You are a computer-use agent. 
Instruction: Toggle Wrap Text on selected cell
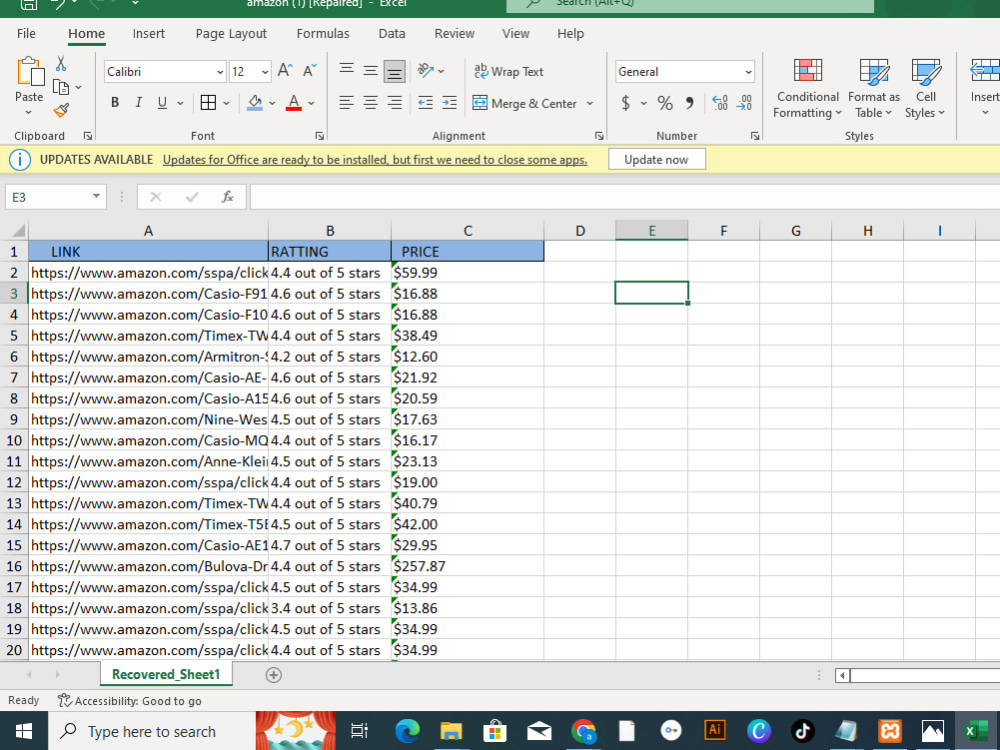pos(509,71)
